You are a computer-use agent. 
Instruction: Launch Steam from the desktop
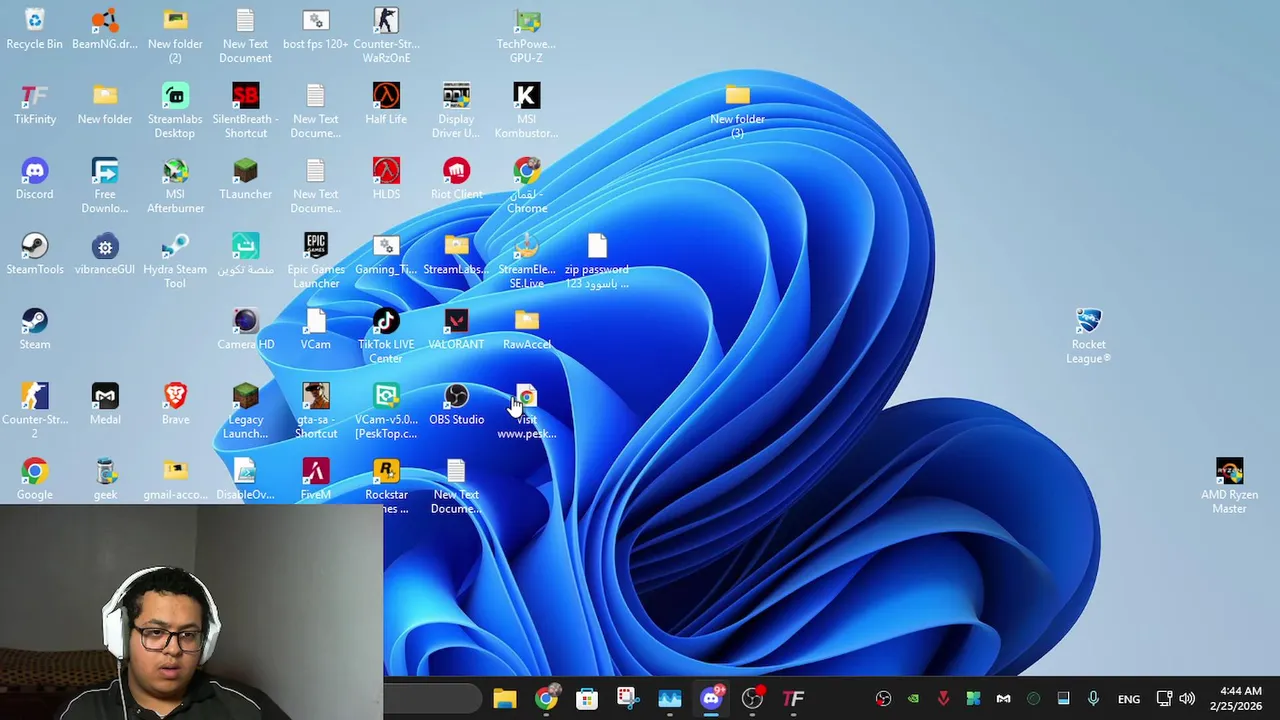(35, 329)
